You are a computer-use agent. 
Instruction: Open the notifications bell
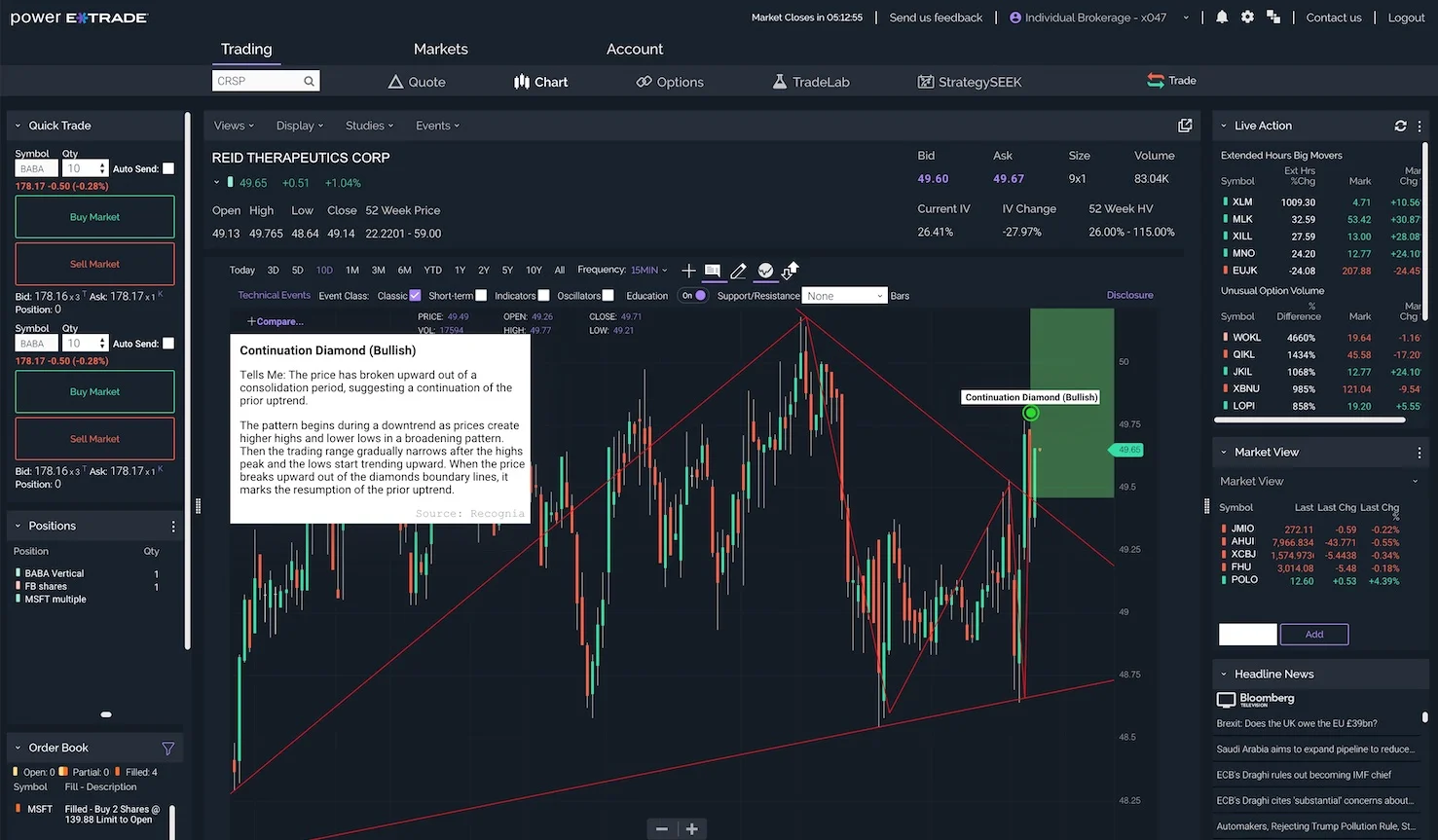coord(1222,18)
